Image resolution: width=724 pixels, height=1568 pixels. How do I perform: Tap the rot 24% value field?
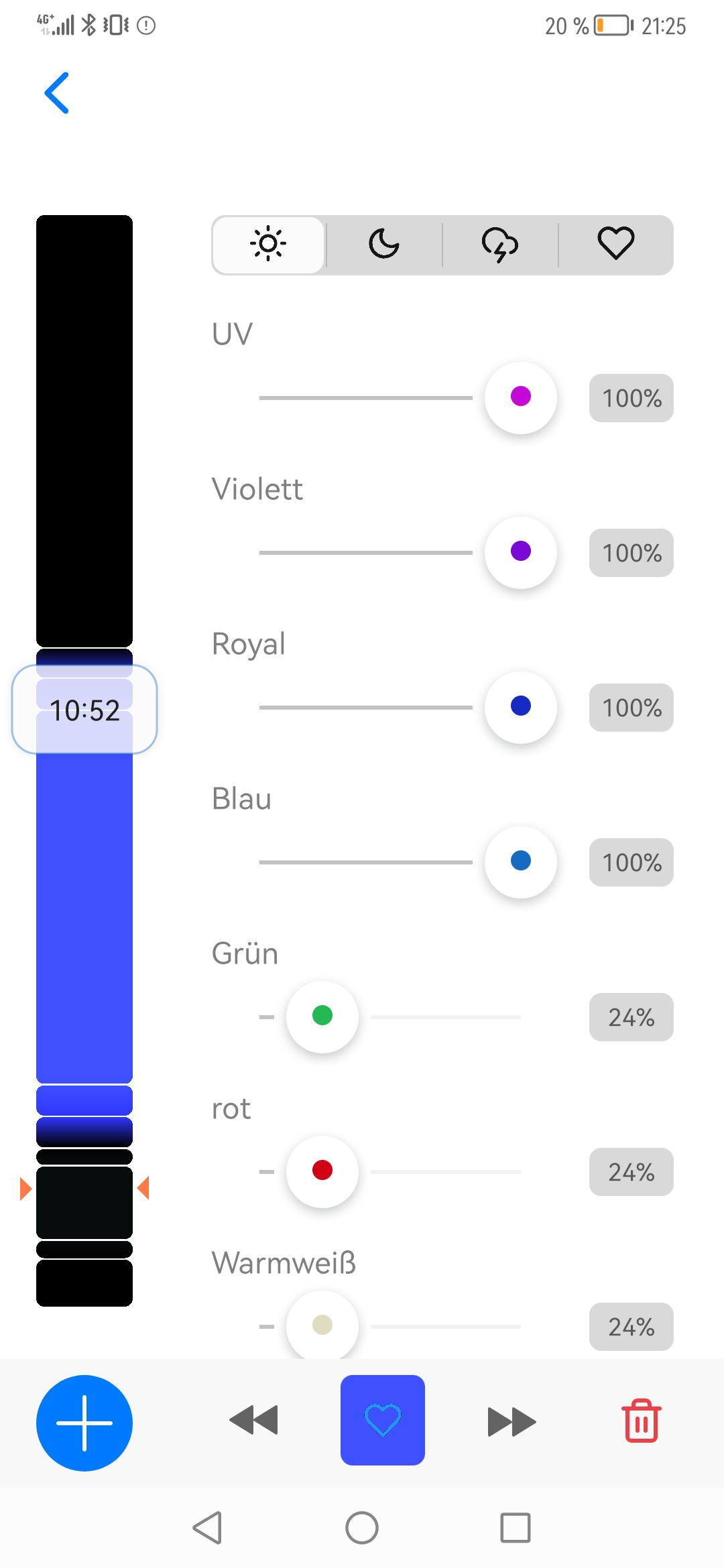pos(631,1172)
